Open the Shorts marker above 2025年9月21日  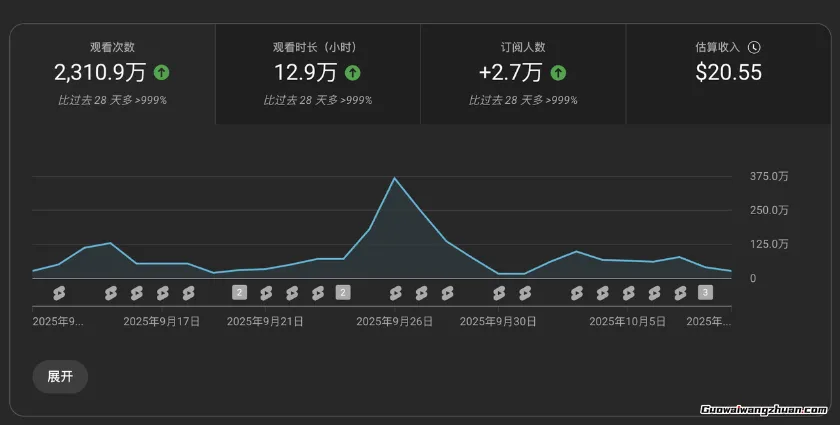click(x=266, y=293)
